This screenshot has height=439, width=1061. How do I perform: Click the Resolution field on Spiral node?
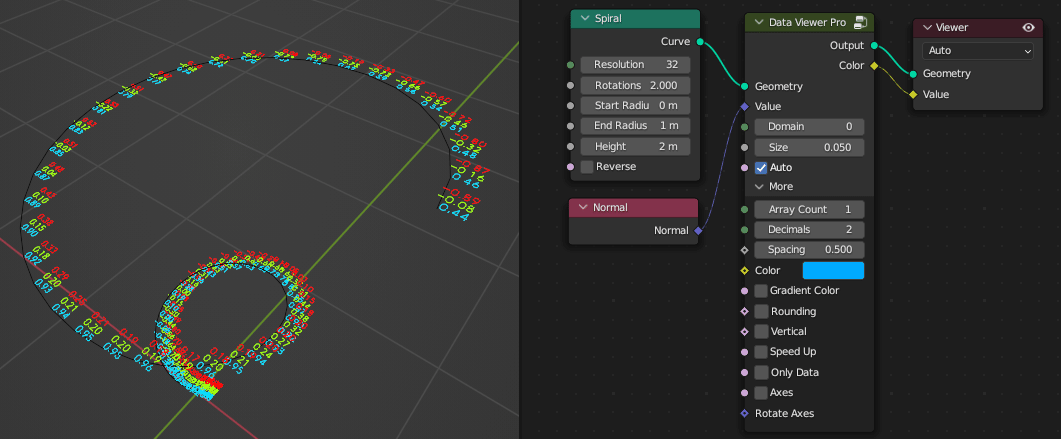(x=632, y=64)
